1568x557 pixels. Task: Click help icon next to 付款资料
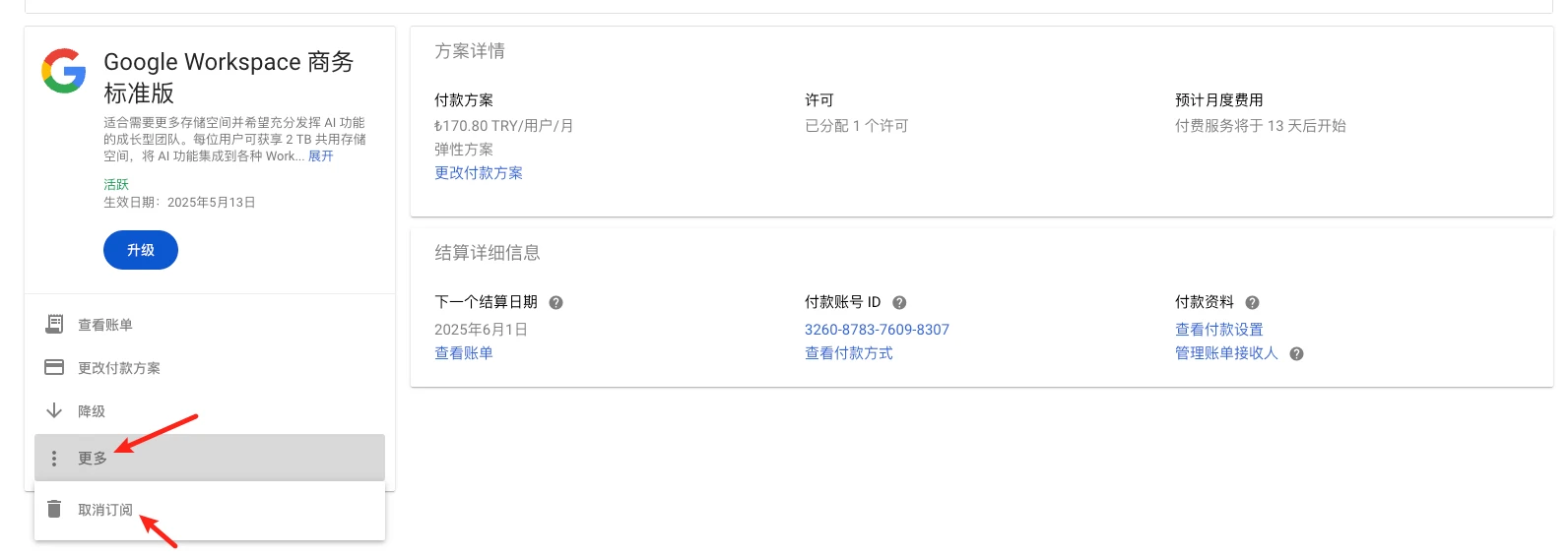coord(1252,303)
